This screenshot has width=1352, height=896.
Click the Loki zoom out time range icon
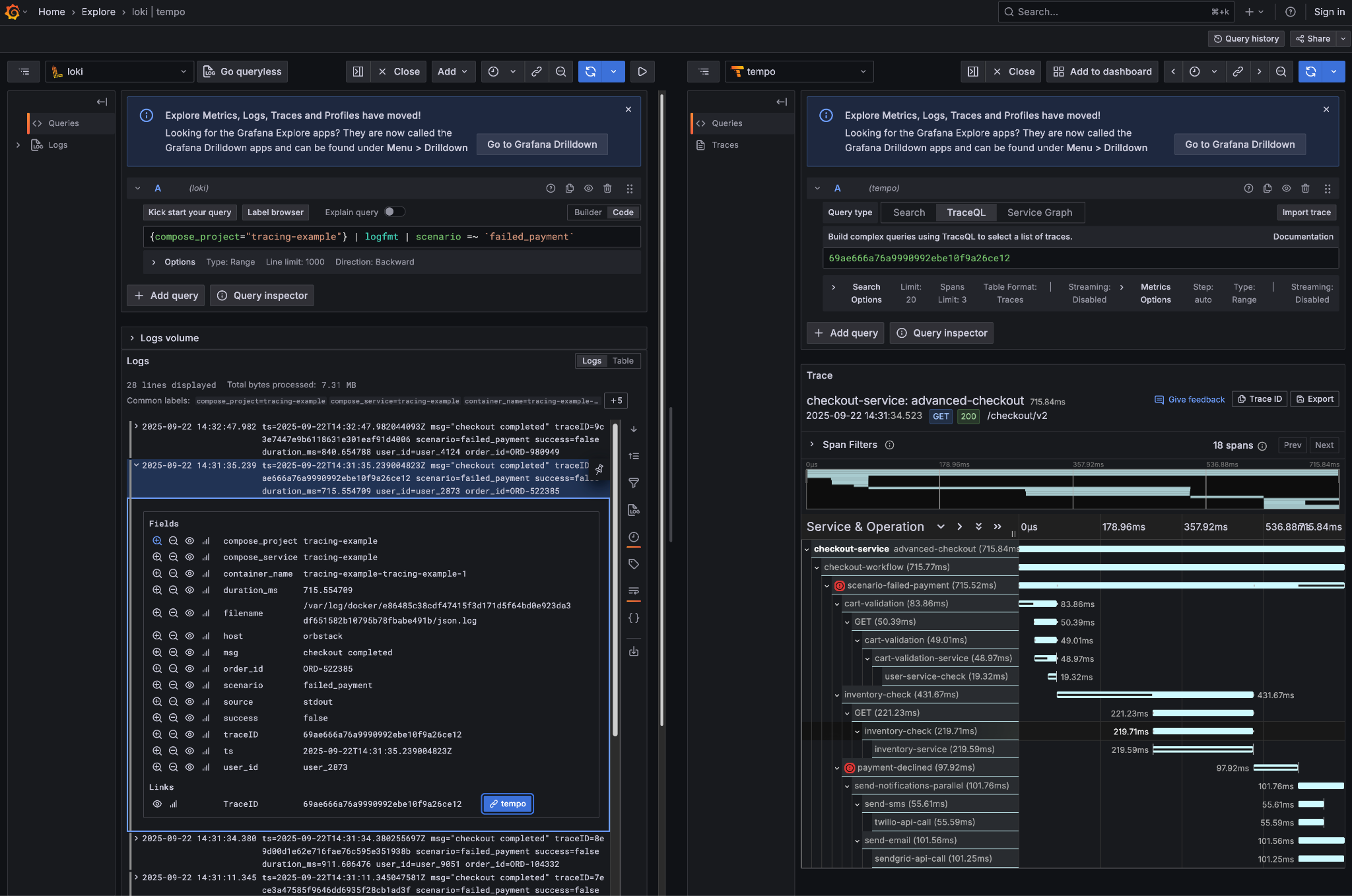[560, 72]
